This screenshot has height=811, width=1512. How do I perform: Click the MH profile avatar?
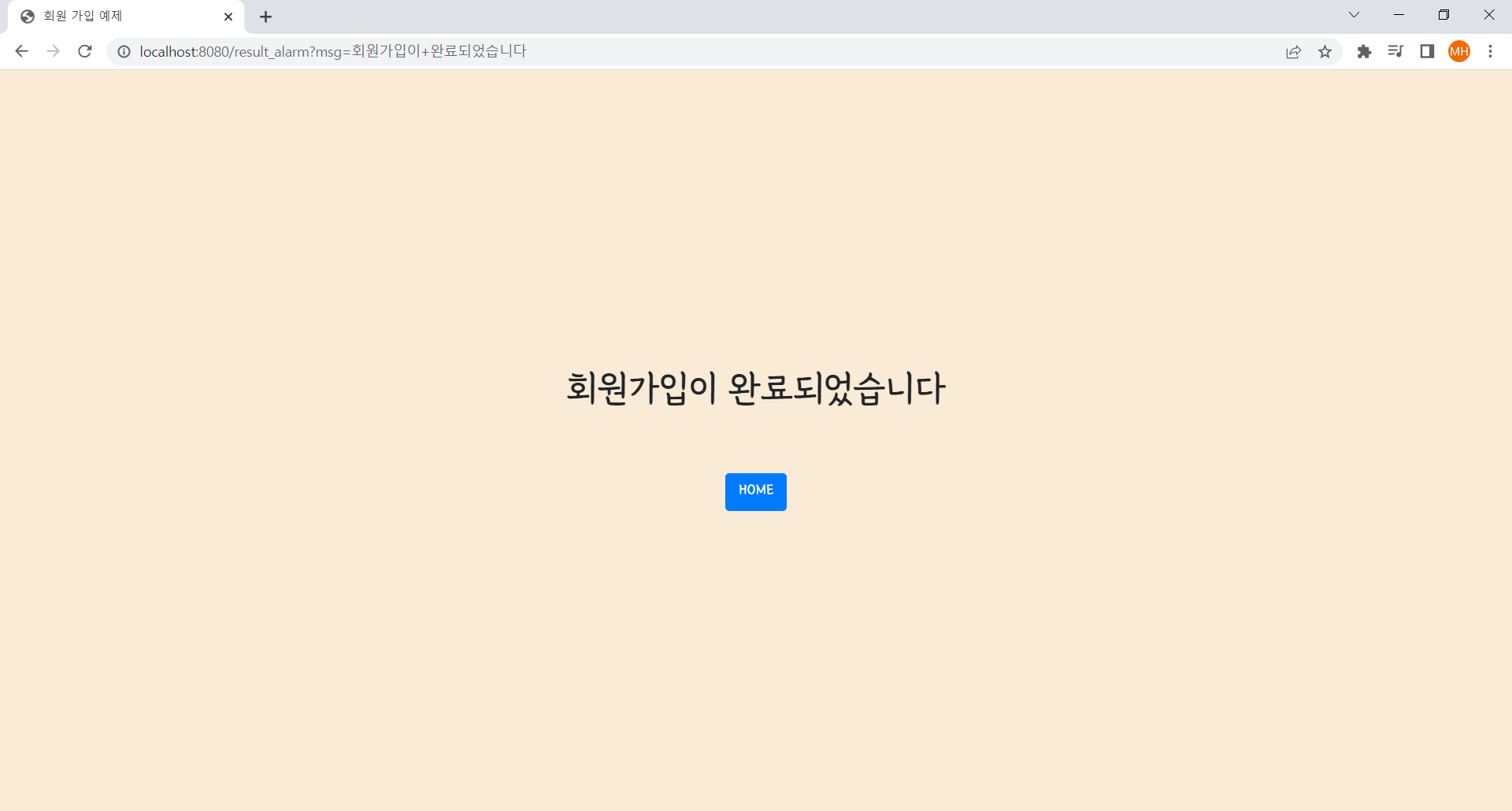(1459, 51)
